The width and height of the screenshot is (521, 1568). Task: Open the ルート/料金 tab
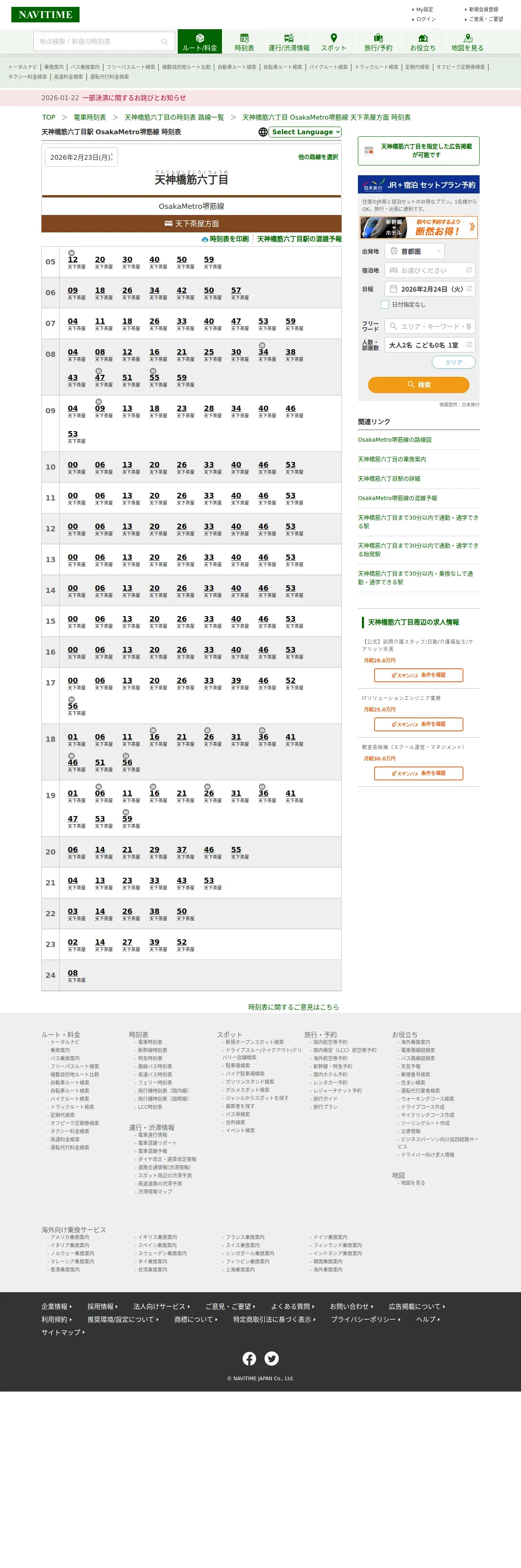(200, 42)
